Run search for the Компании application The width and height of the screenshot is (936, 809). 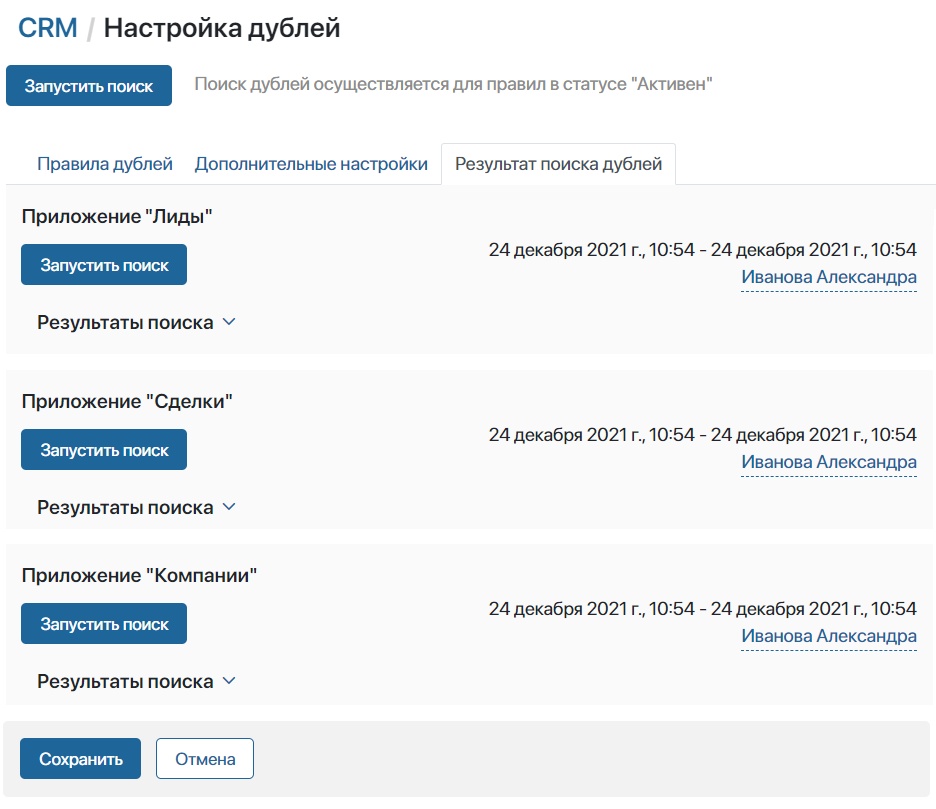pos(104,624)
